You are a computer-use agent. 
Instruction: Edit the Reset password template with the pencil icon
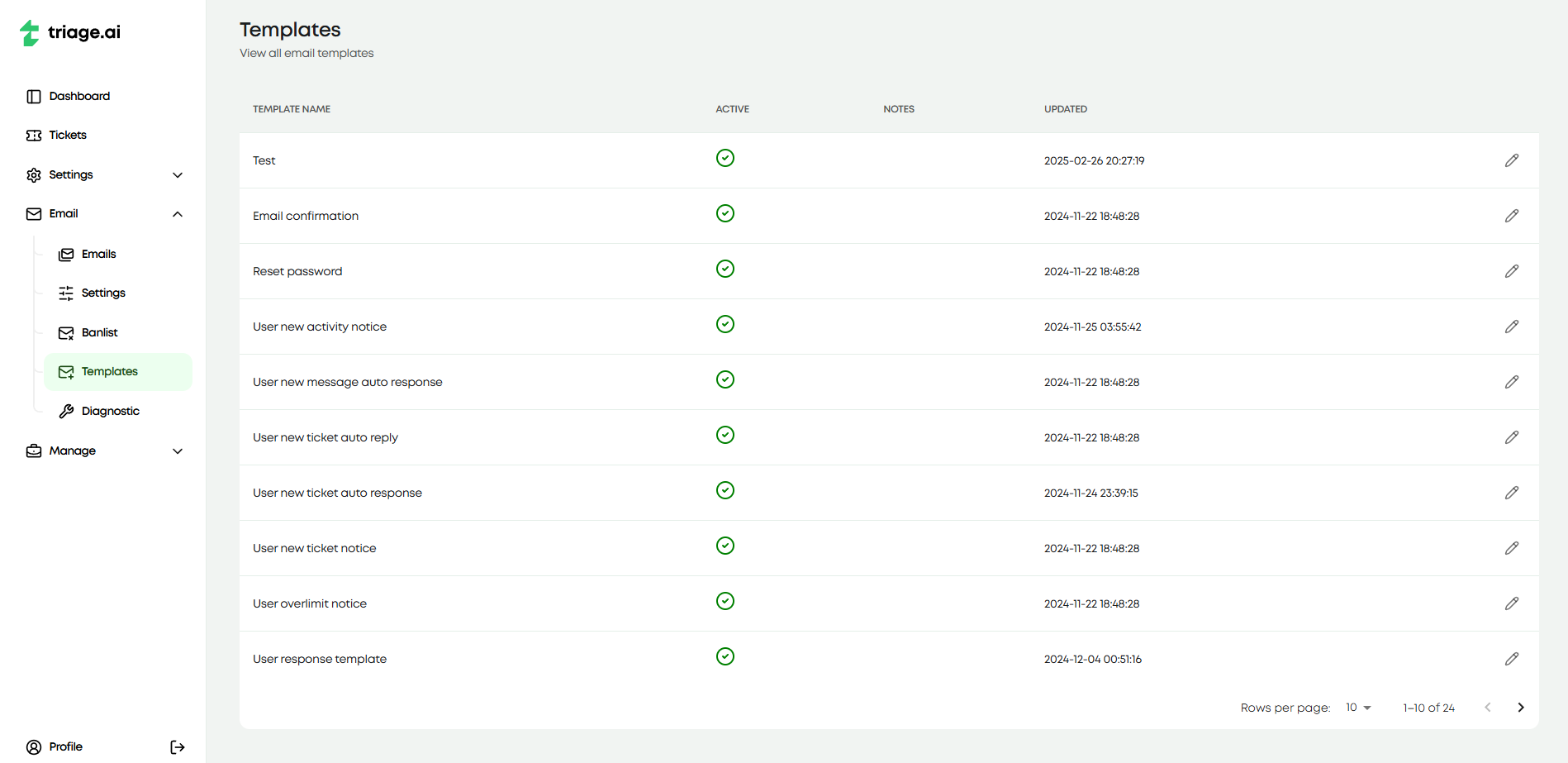(x=1513, y=270)
